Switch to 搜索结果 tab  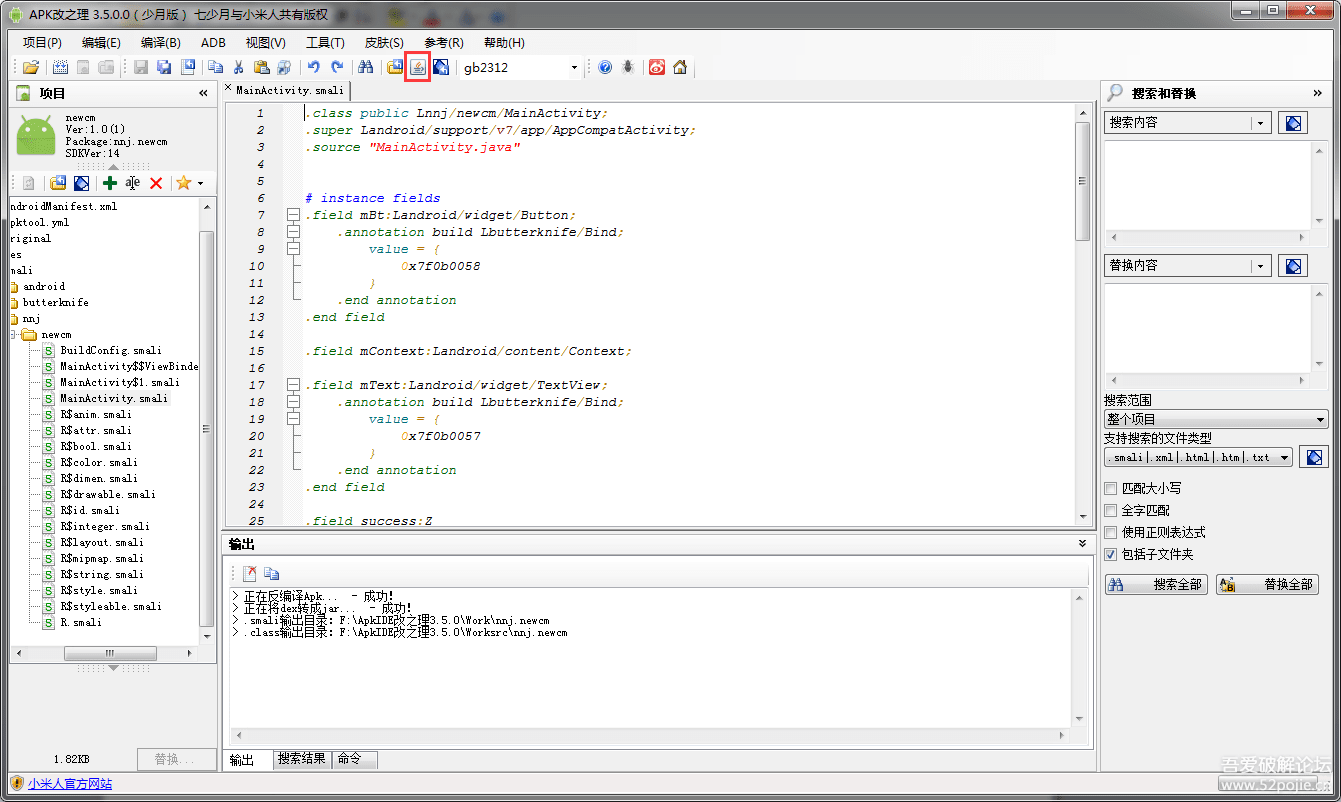[x=302, y=759]
